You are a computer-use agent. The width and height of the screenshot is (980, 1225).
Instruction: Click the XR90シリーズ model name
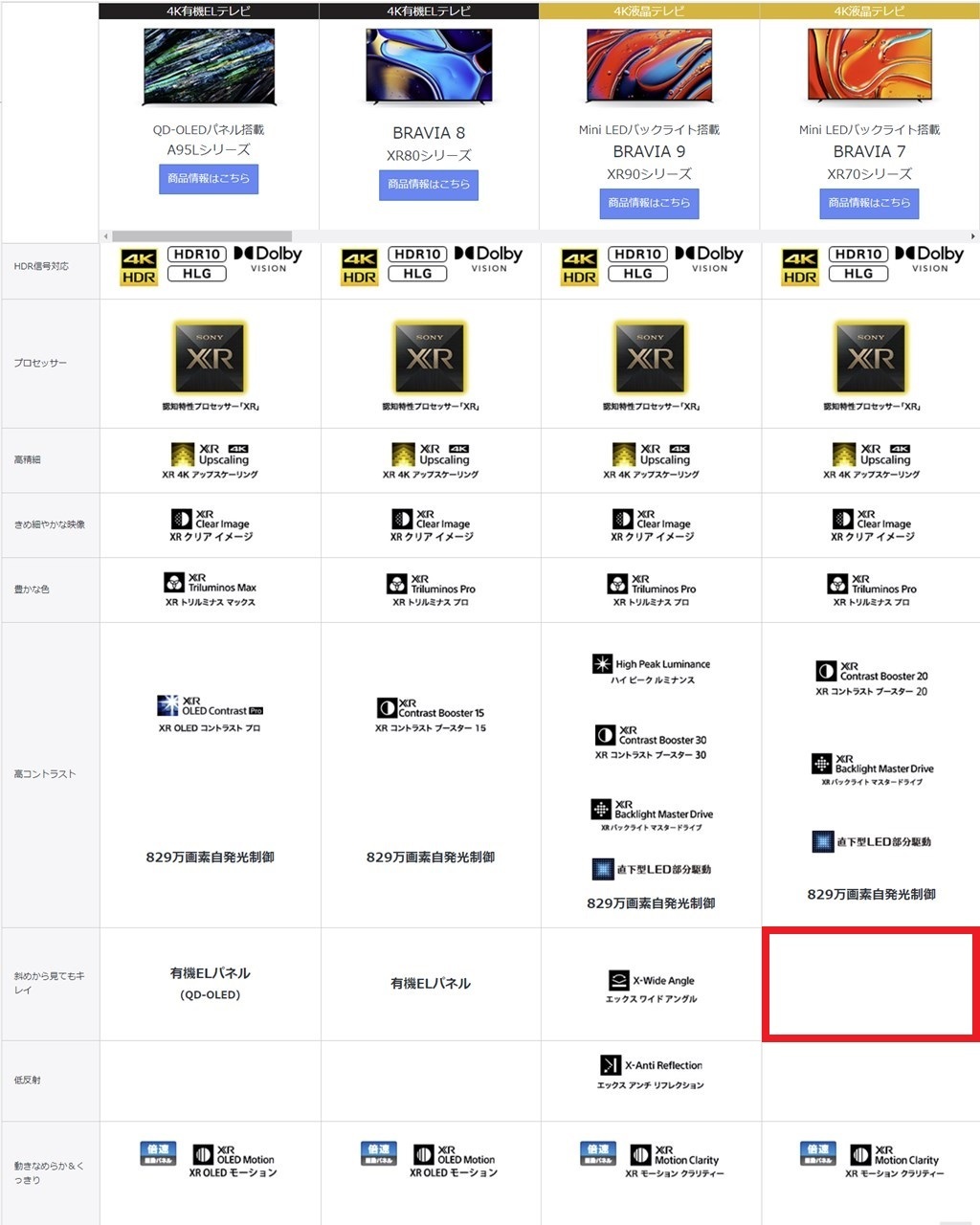click(649, 173)
